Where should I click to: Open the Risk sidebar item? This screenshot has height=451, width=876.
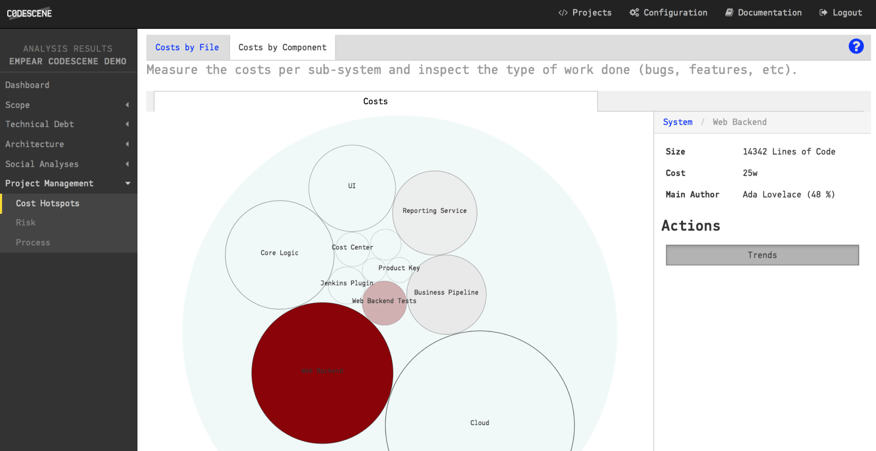coord(26,222)
